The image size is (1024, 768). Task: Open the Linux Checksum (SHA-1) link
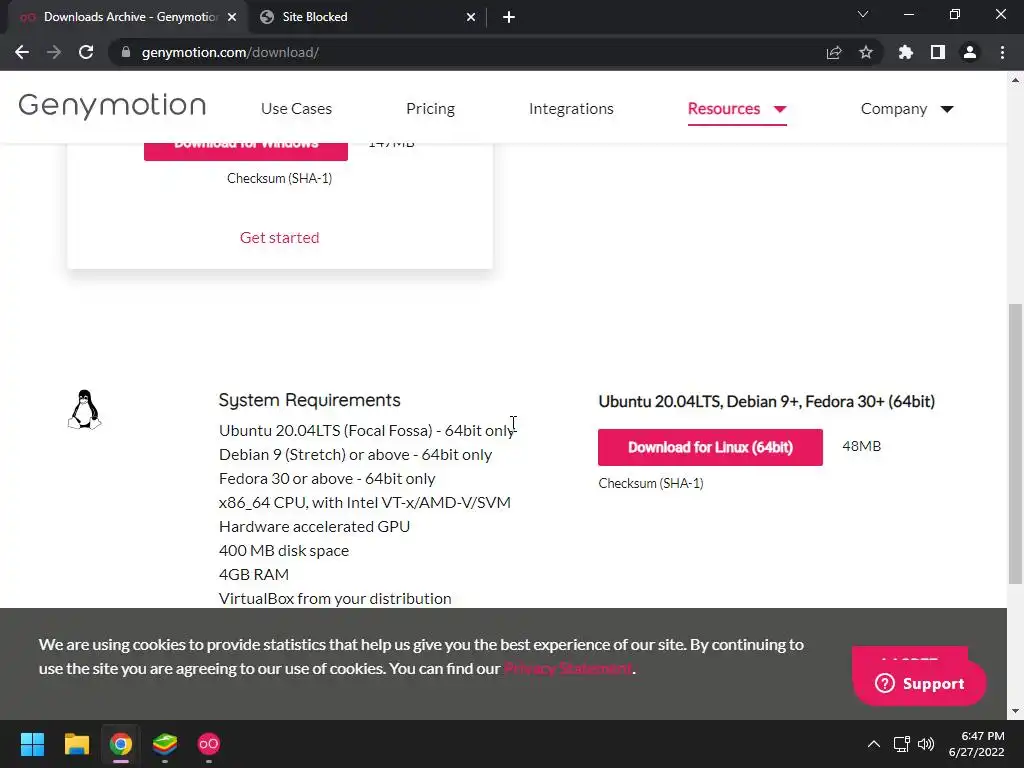(x=650, y=483)
